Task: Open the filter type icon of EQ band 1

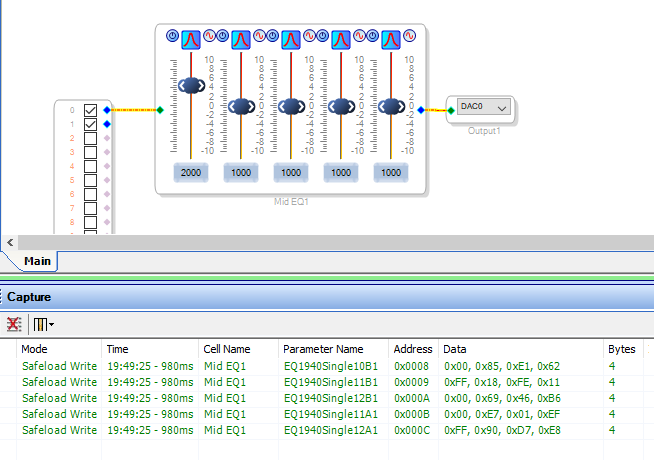Action: (191, 40)
